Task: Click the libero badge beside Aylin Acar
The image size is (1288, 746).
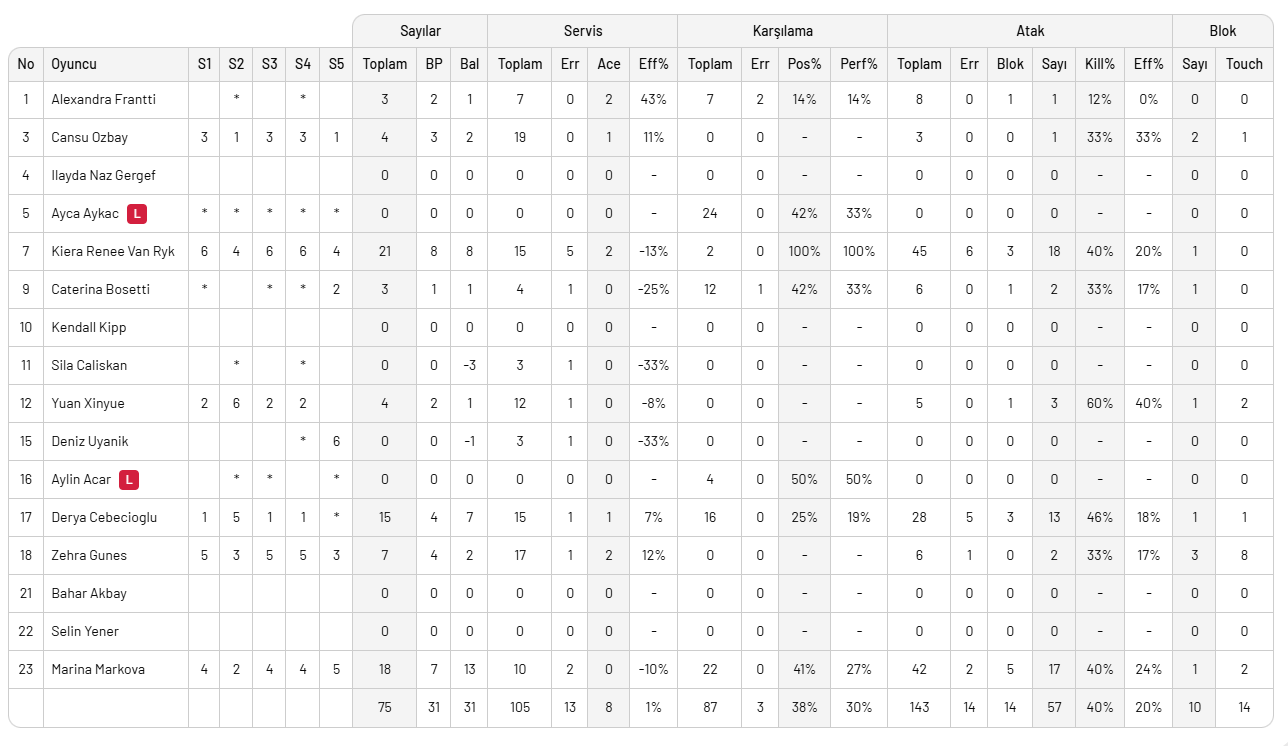Action: 128,479
